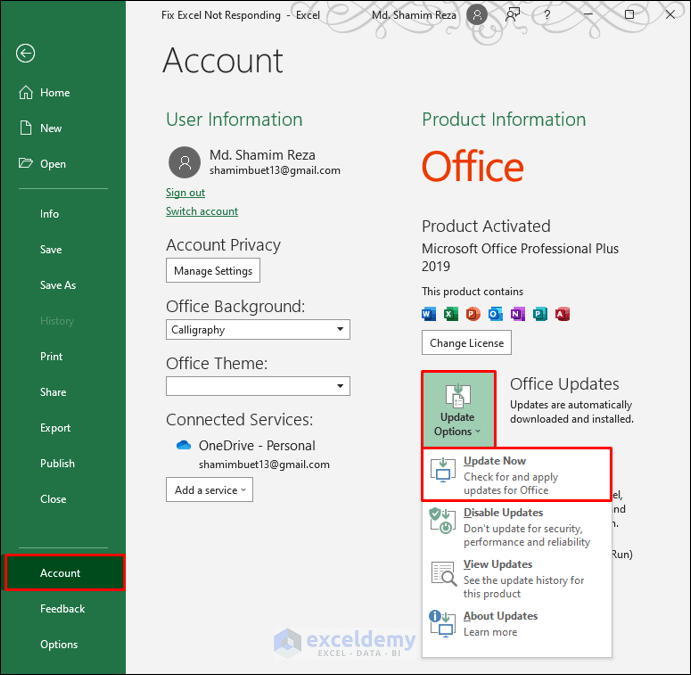
Task: Select the Account tab in sidebar
Action: click(x=65, y=573)
